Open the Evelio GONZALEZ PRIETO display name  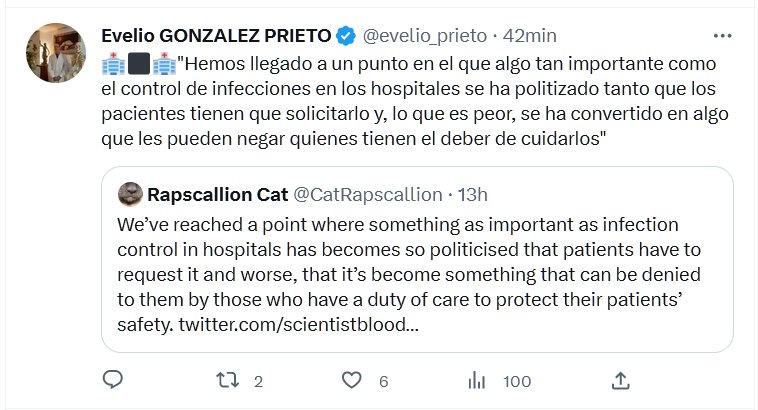tap(216, 36)
